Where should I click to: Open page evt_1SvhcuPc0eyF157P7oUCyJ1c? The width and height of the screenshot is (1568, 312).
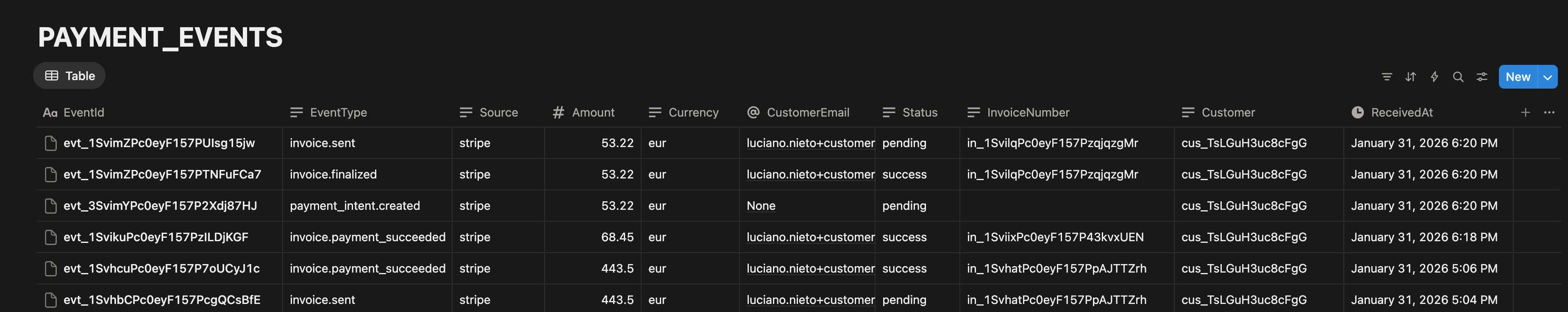[161, 269]
